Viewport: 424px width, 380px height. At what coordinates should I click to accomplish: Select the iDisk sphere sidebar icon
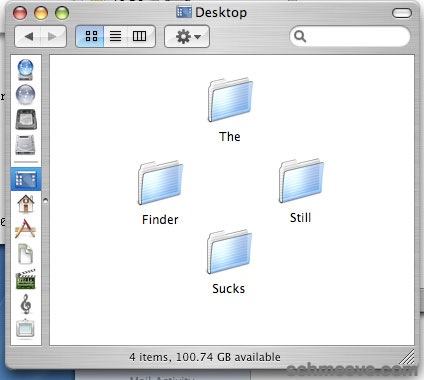coord(26,95)
